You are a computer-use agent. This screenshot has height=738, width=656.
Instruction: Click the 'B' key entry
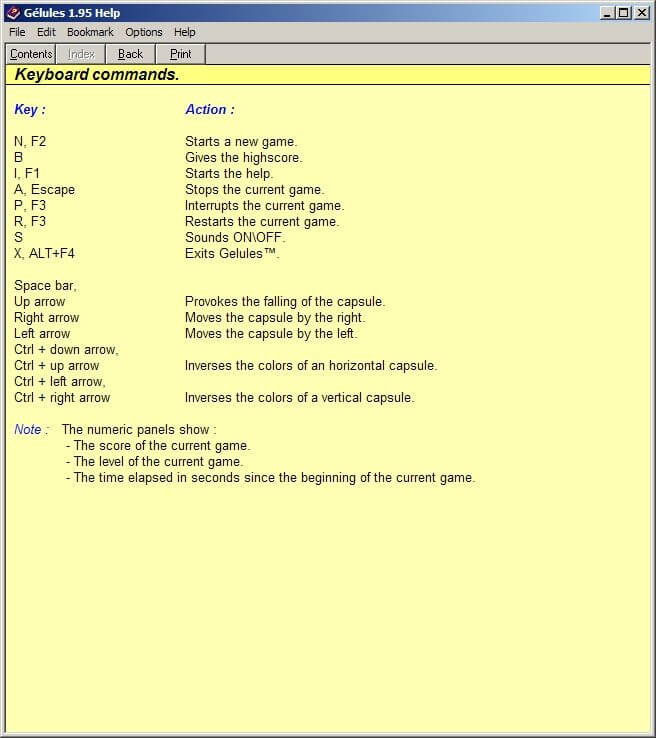(x=18, y=157)
